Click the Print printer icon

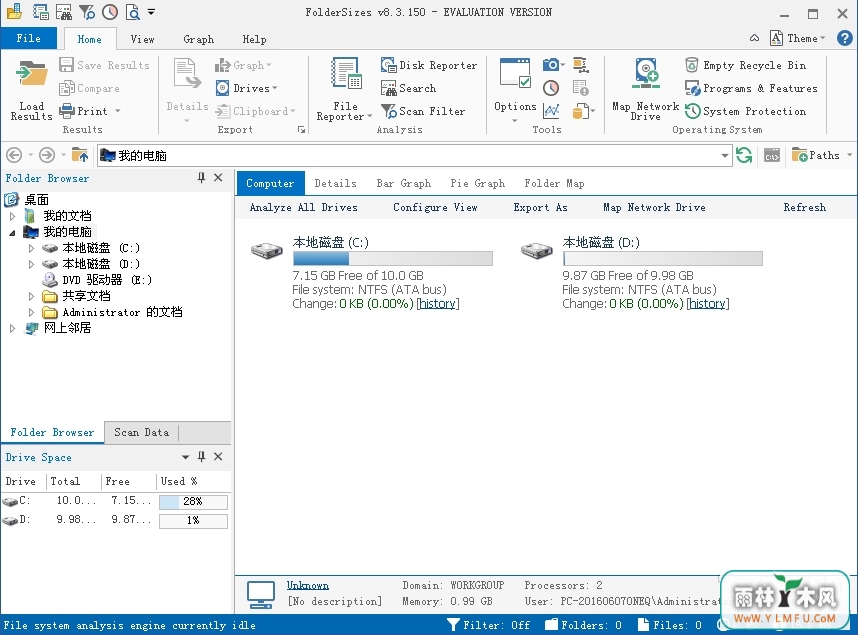coord(67,111)
